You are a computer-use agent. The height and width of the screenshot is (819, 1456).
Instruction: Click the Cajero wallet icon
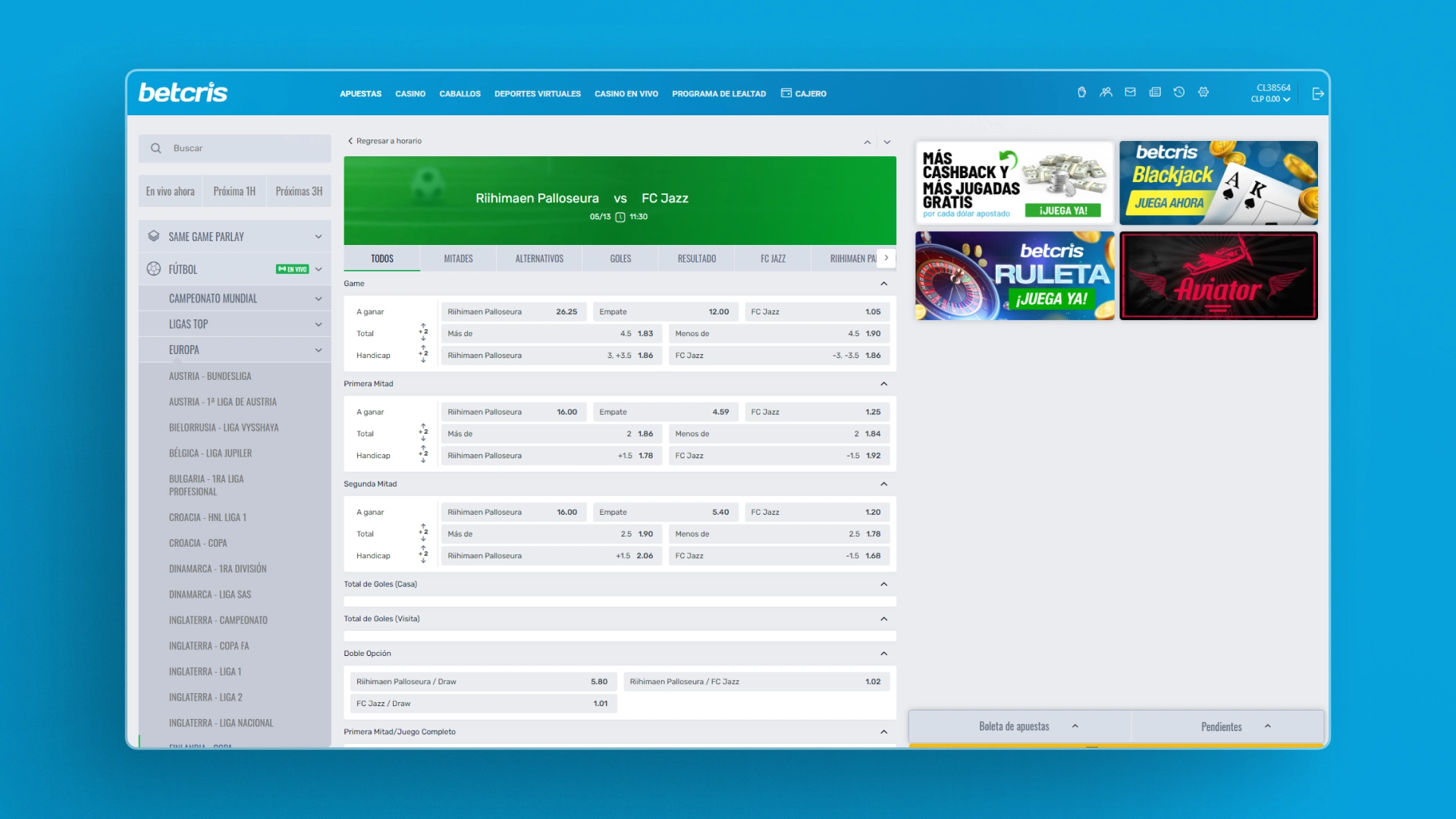click(786, 93)
